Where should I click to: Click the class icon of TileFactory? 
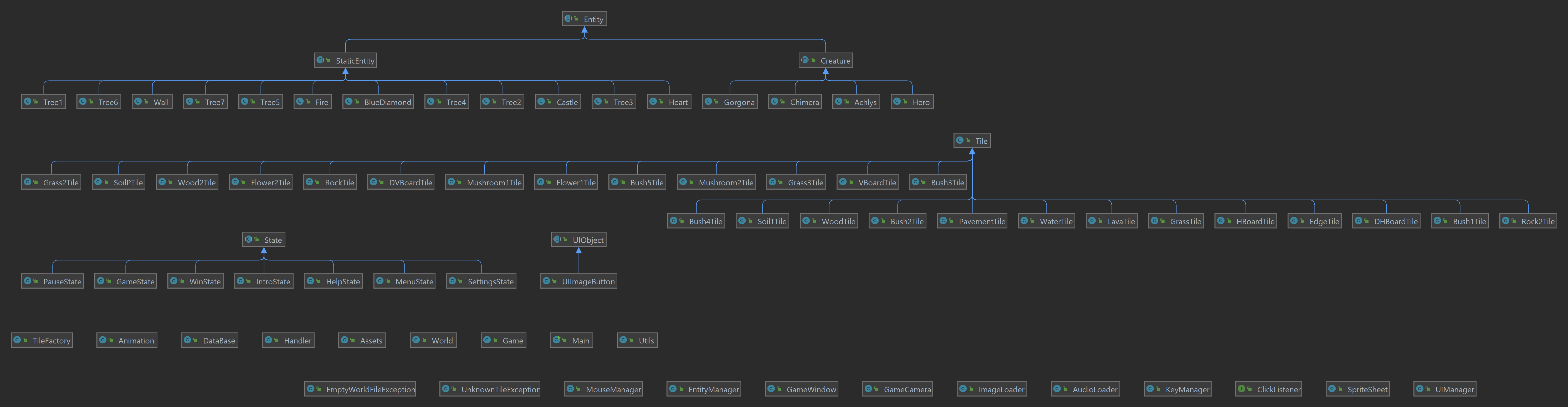[x=17, y=340]
